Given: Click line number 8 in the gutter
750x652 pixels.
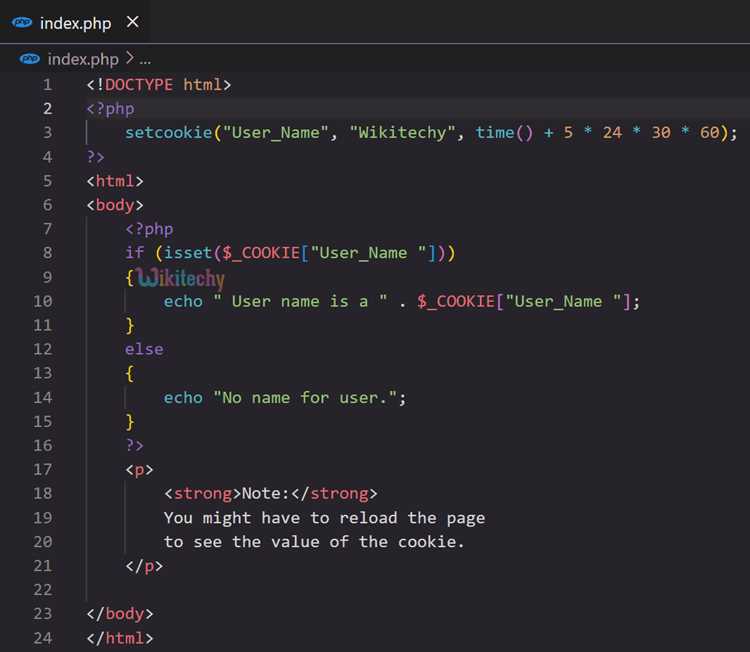Looking at the screenshot, I should tap(47, 253).
